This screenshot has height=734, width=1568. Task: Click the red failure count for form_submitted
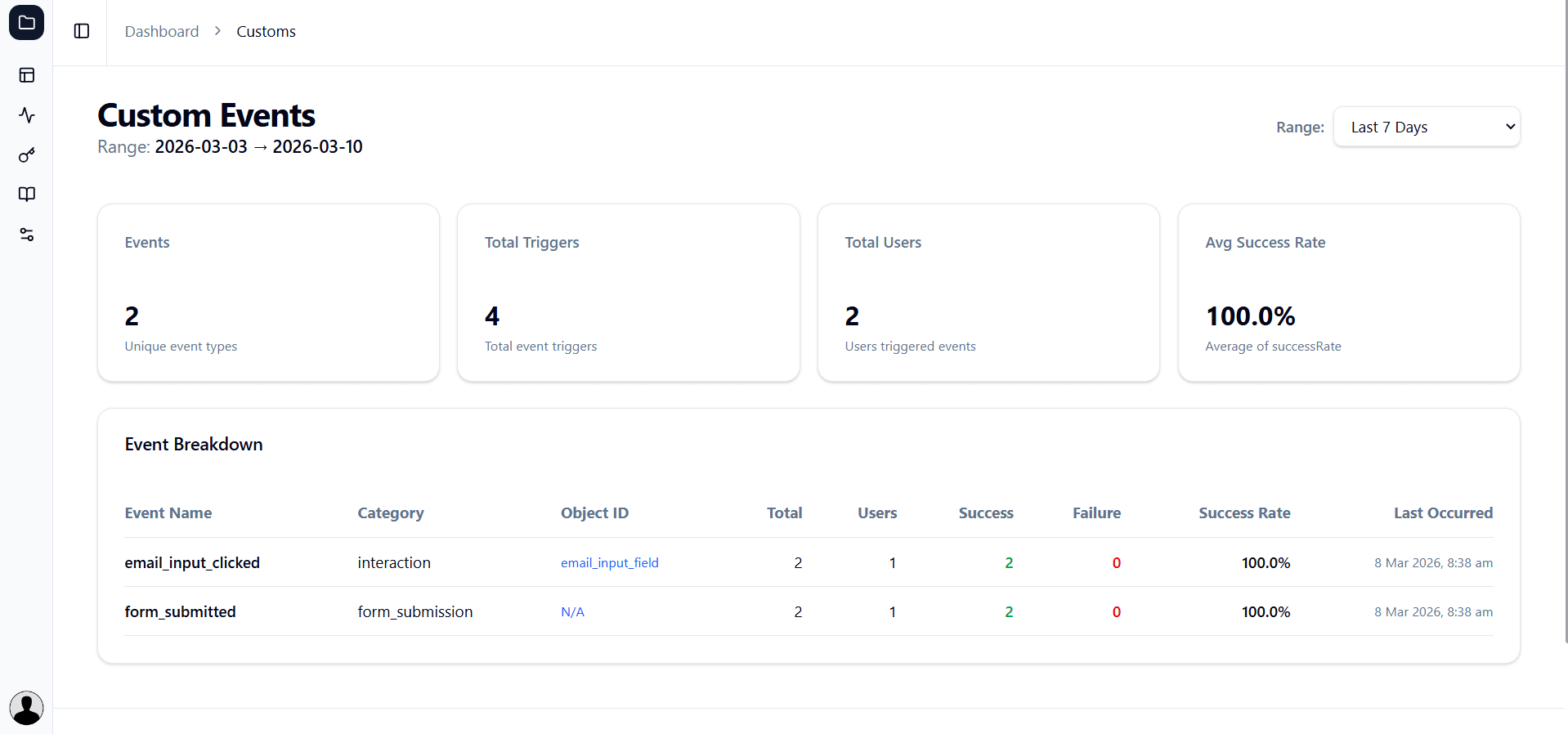[1117, 611]
